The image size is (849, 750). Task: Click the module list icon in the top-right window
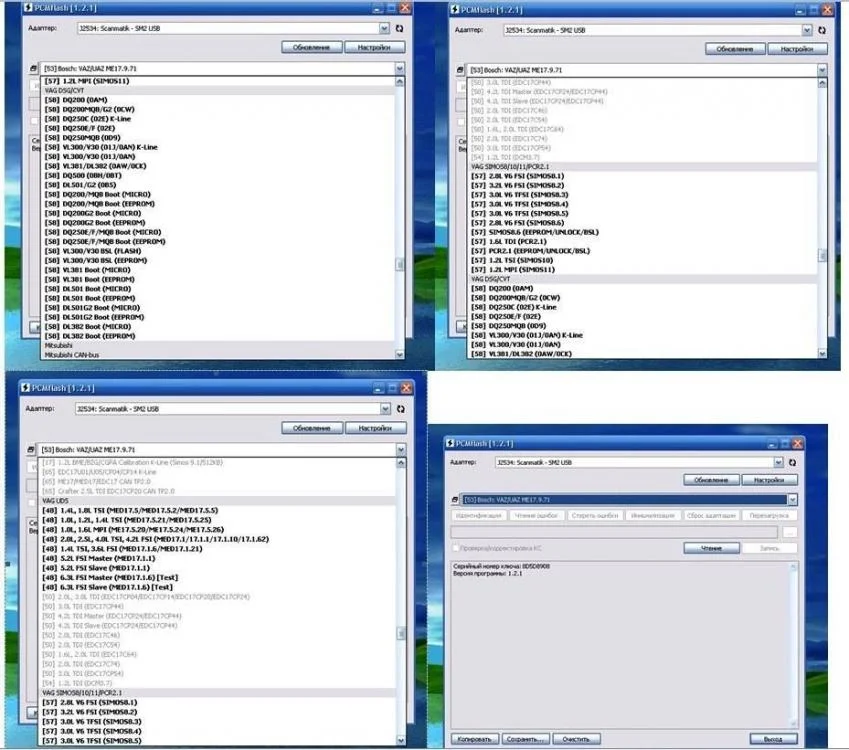click(x=460, y=70)
